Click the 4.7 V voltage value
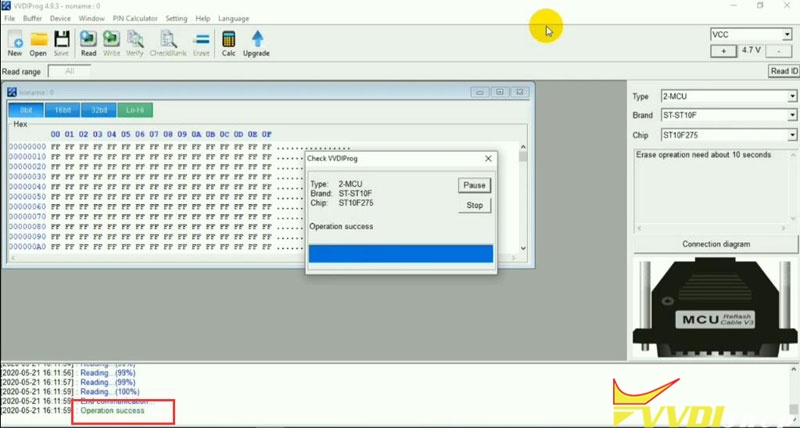Viewport: 800px width, 428px height. (751, 51)
